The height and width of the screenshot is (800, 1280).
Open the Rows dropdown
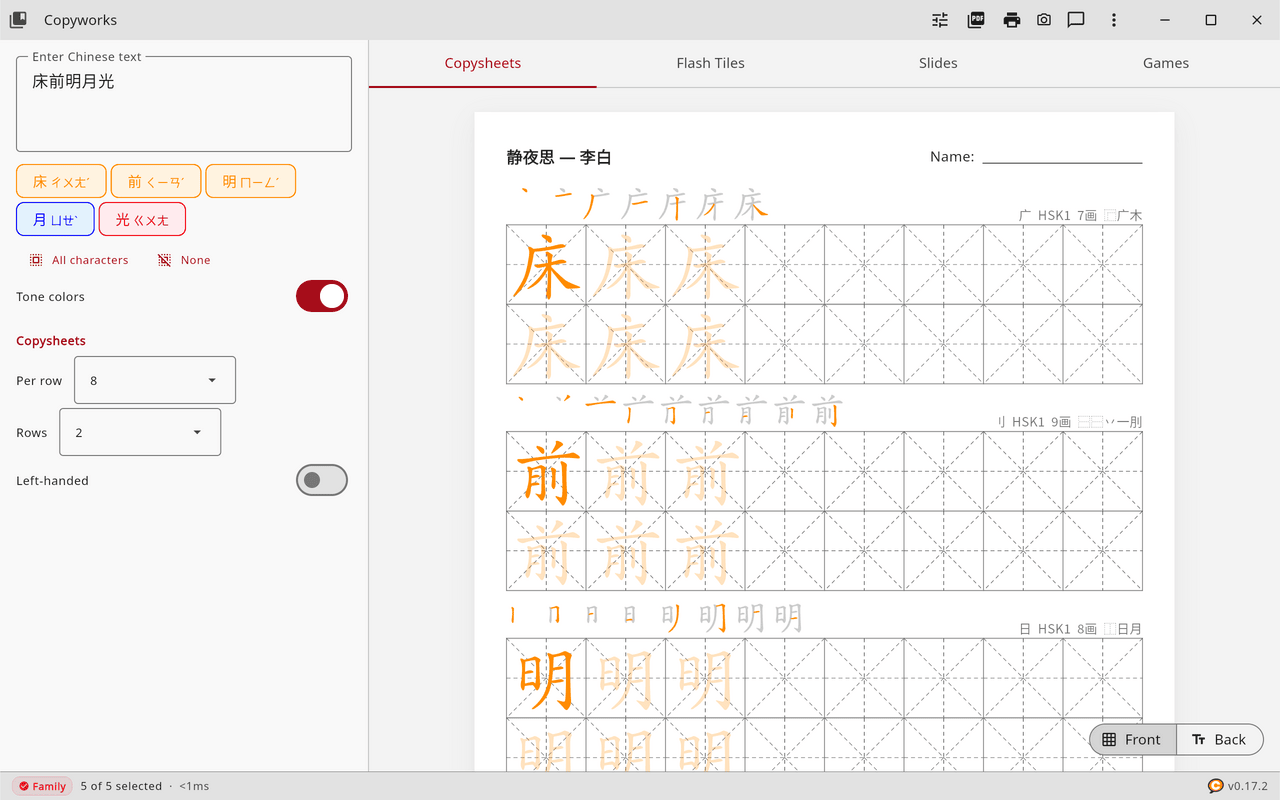pos(140,432)
